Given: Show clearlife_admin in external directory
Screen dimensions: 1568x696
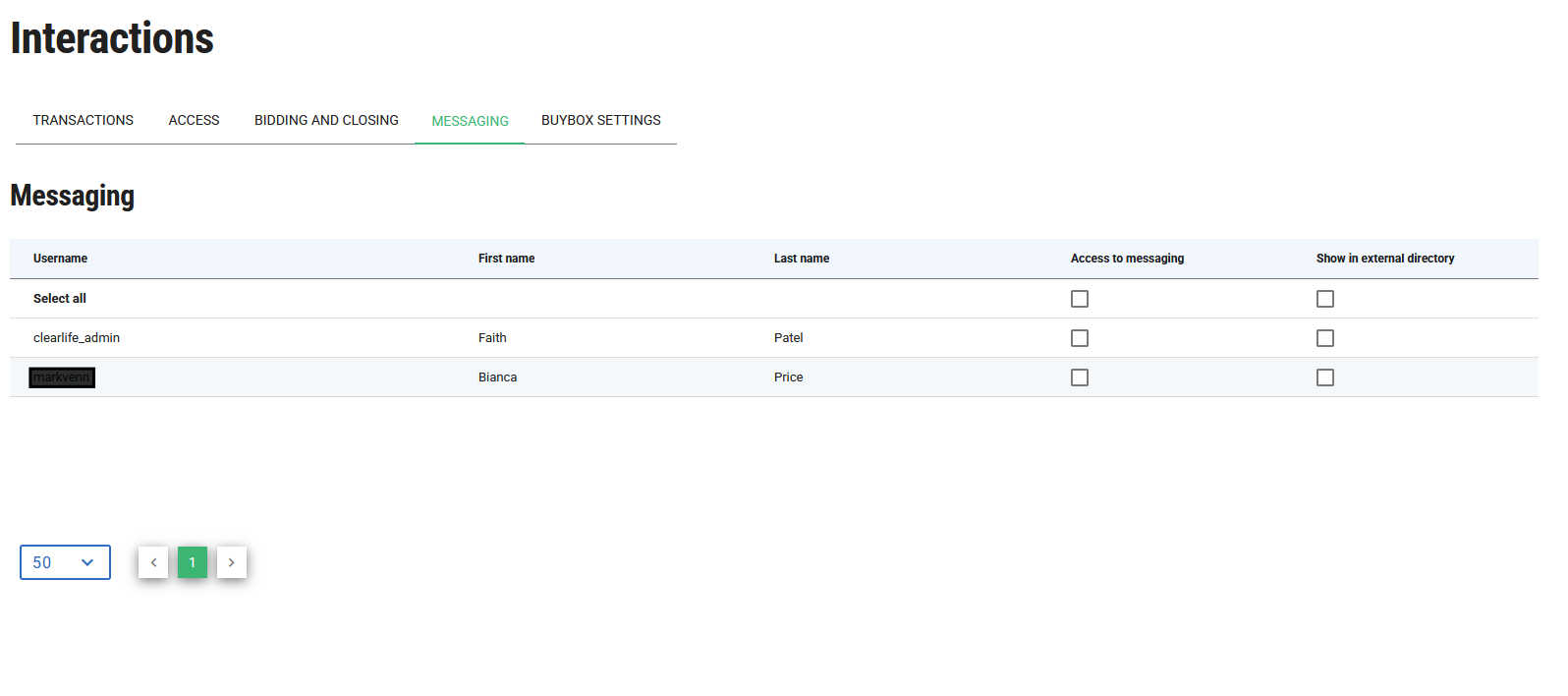Looking at the screenshot, I should 1325,338.
